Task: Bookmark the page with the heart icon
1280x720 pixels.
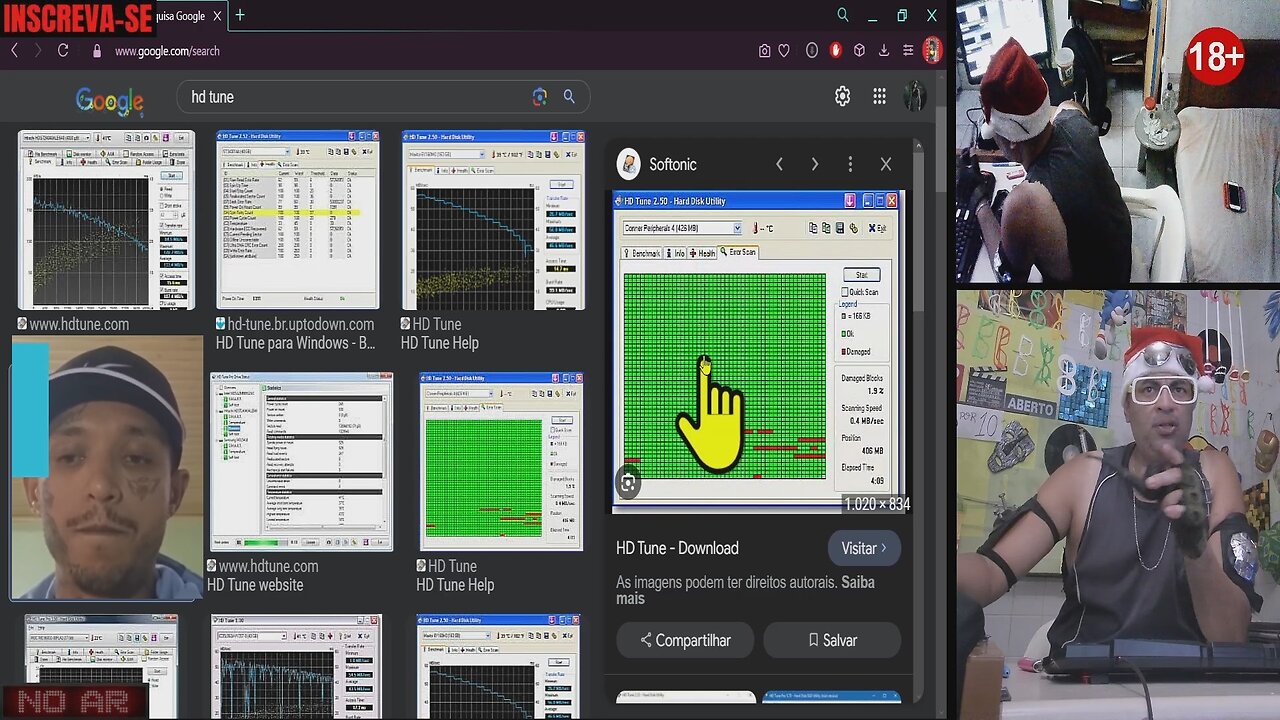Action: click(x=785, y=51)
